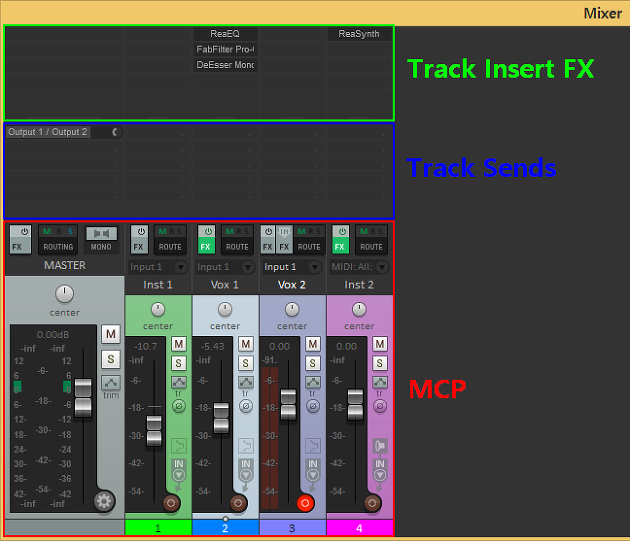Image resolution: width=630 pixels, height=541 pixels.
Task: Open Vox 2 IN record mode menu
Action: pyautogui.click(x=313, y=470)
